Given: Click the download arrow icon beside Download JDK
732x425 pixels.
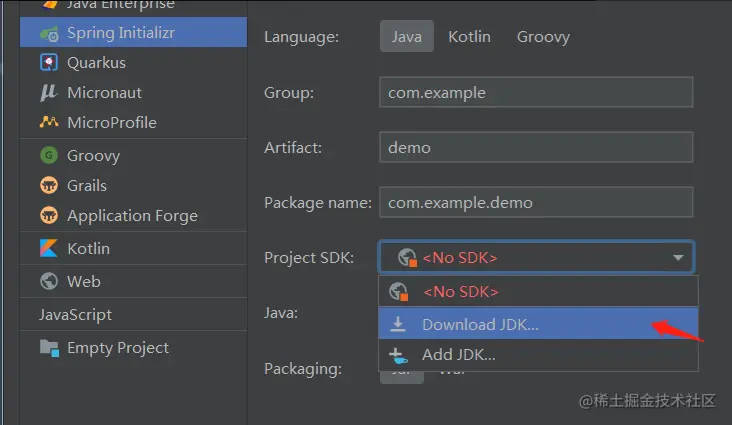Looking at the screenshot, I should pos(398,324).
